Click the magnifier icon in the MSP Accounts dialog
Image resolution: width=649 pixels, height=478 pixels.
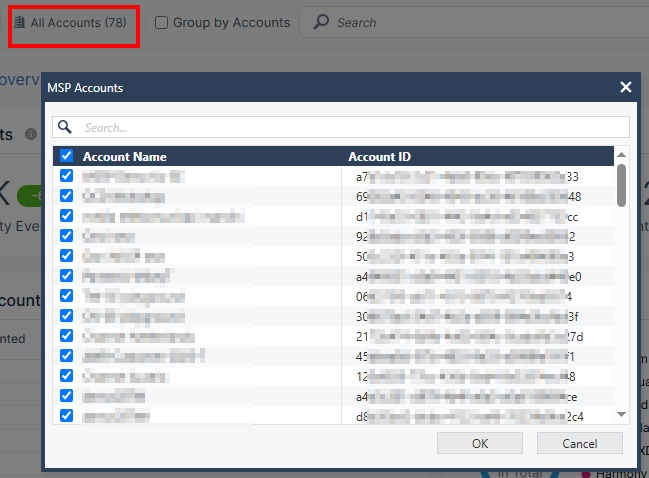coord(65,127)
